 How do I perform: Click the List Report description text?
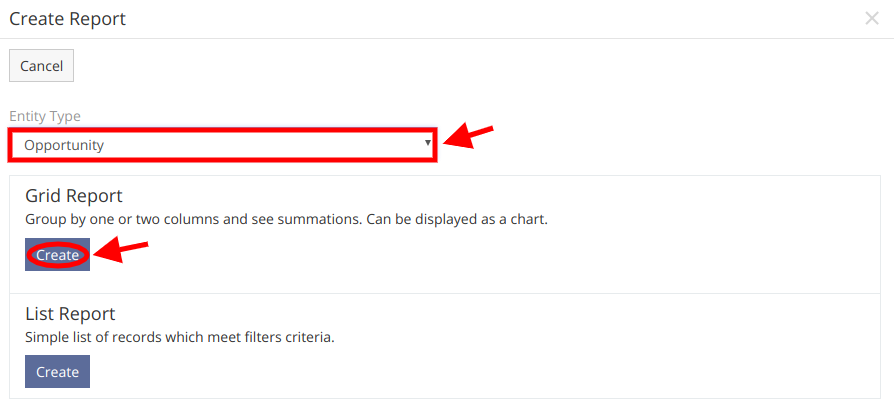click(x=180, y=337)
